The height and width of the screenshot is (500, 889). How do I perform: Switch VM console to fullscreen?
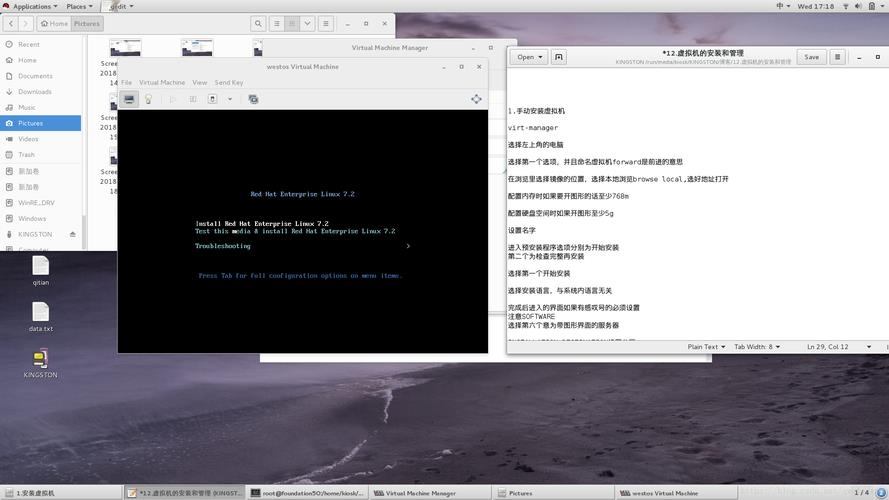pos(476,99)
